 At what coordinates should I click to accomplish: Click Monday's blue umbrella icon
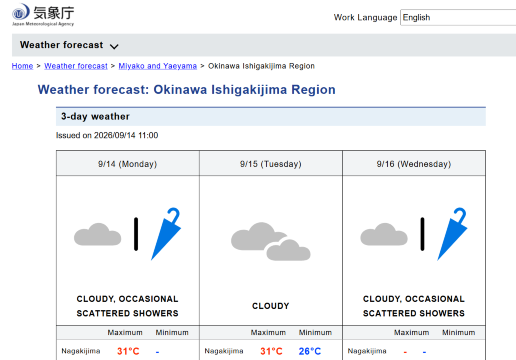[166, 234]
